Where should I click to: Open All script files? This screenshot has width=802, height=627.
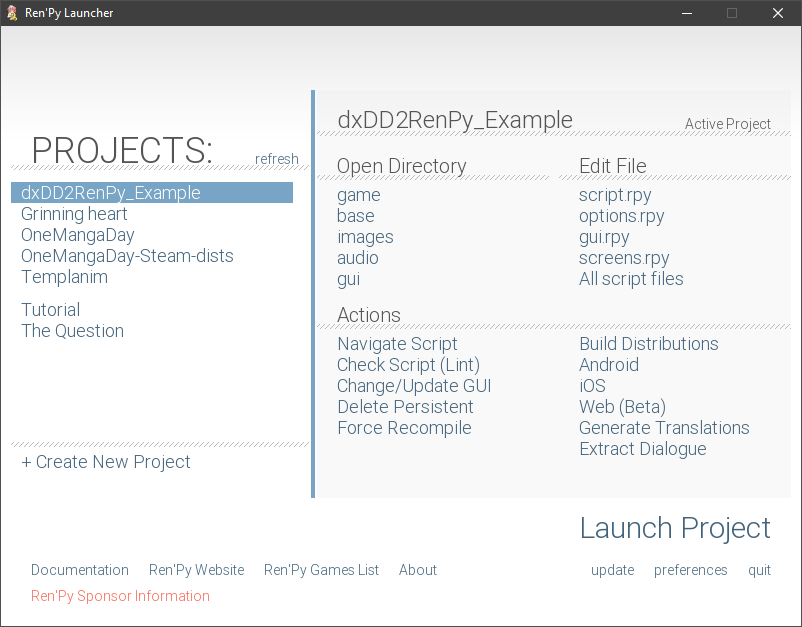point(631,279)
